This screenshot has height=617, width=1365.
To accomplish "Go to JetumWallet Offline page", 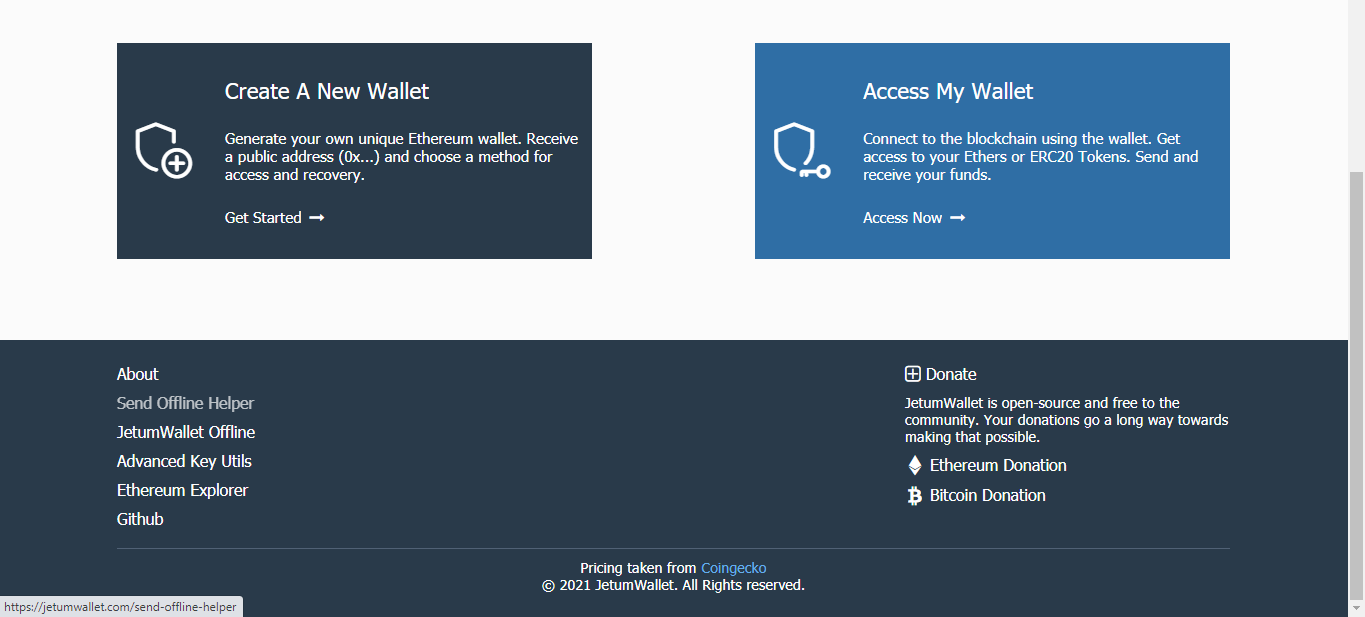I will point(186,432).
